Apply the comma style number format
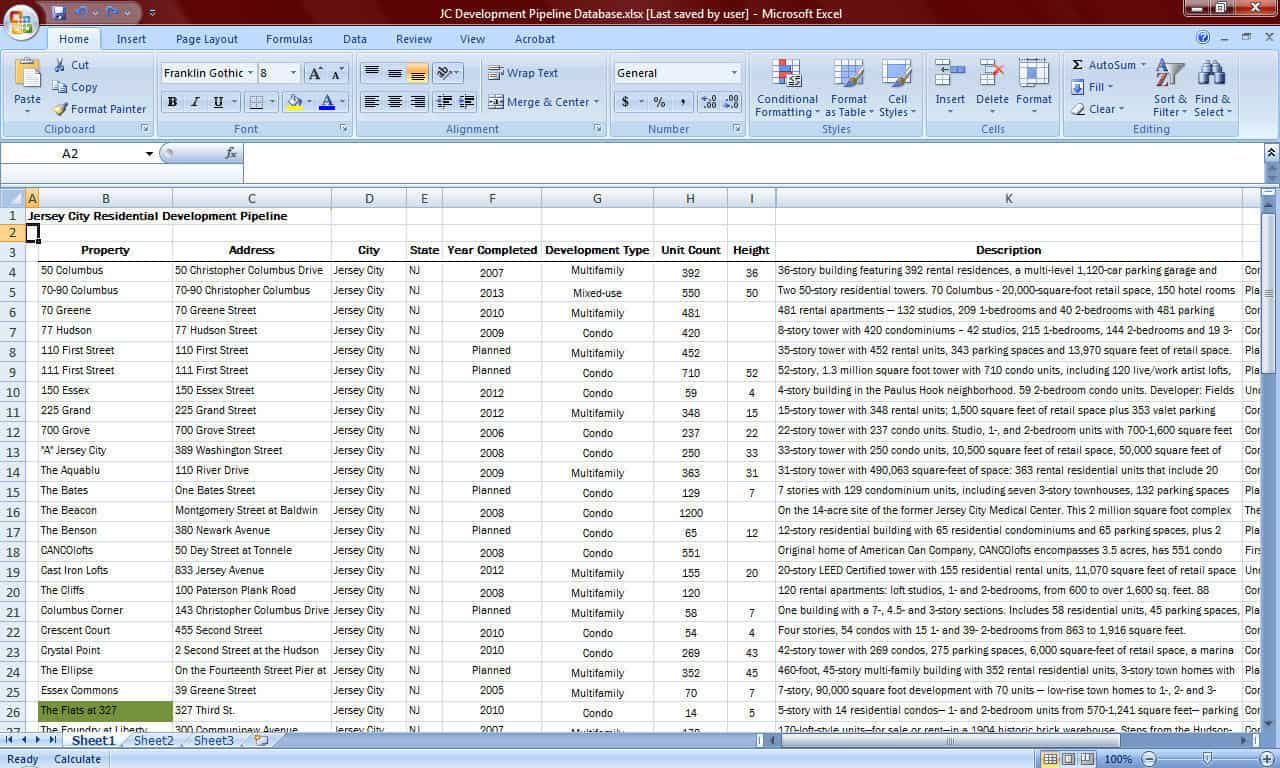The height and width of the screenshot is (768, 1280). coord(683,102)
